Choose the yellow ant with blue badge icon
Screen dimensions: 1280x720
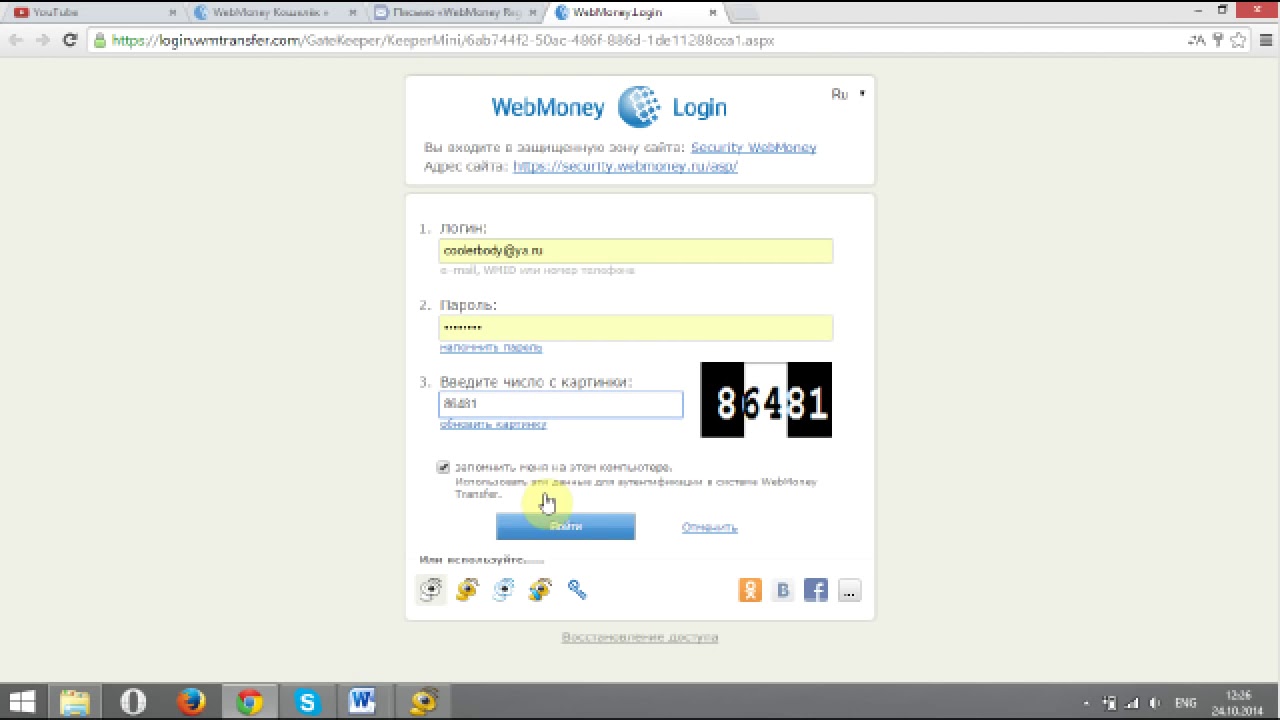click(x=540, y=590)
